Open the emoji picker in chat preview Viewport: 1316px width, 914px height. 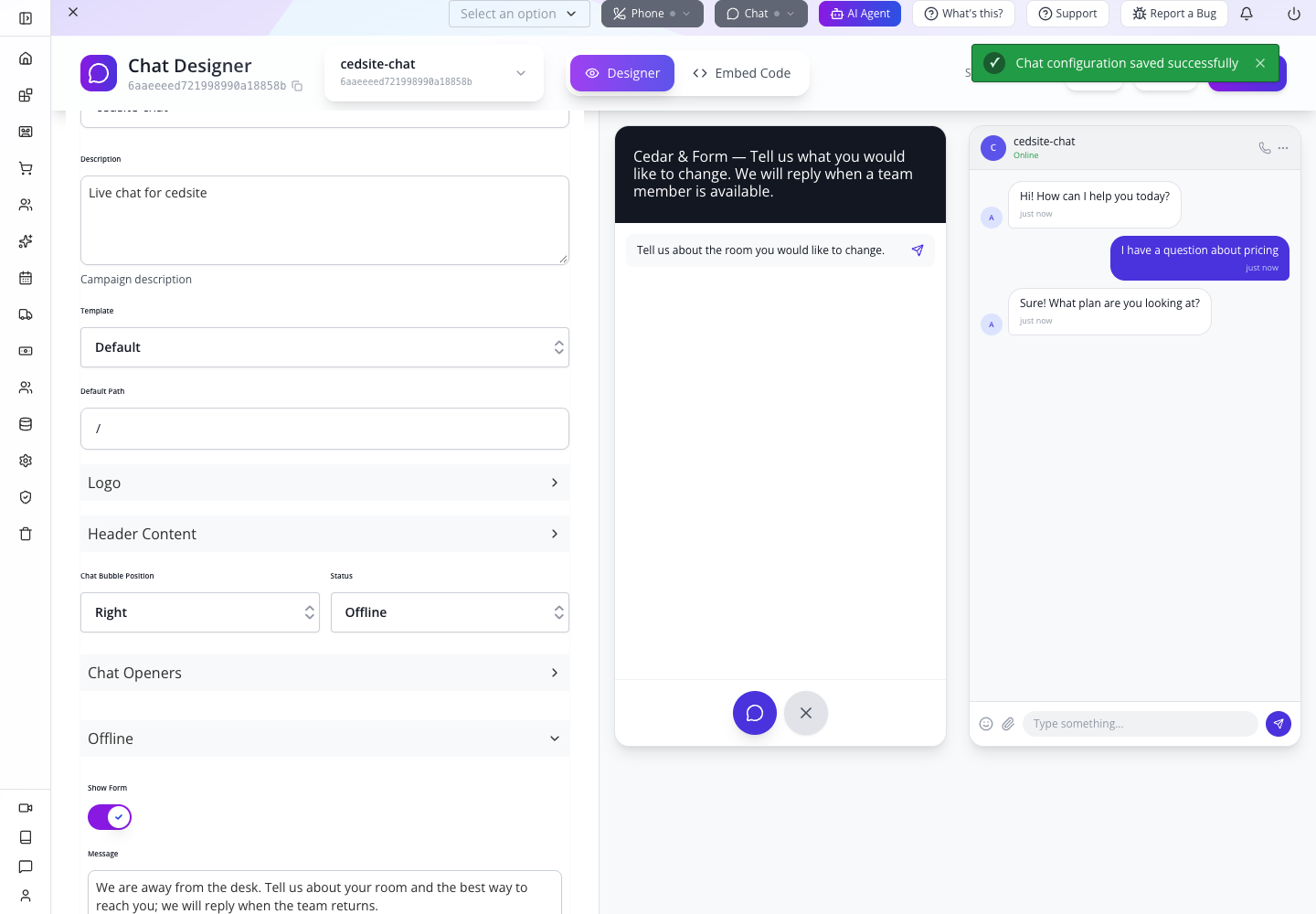coord(986,724)
